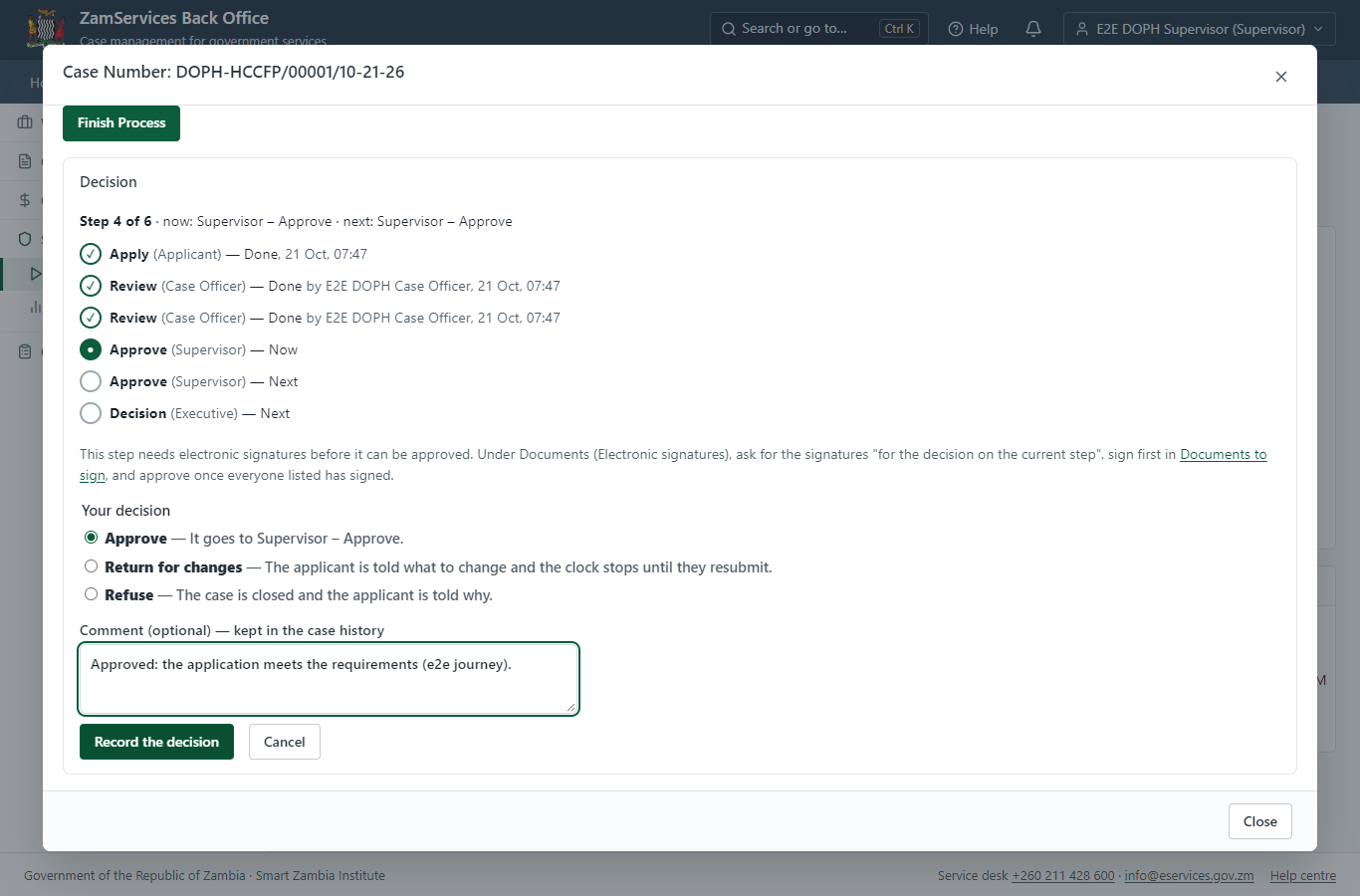Click the service desk phone number link
This screenshot has width=1360, height=896.
pos(1063,876)
